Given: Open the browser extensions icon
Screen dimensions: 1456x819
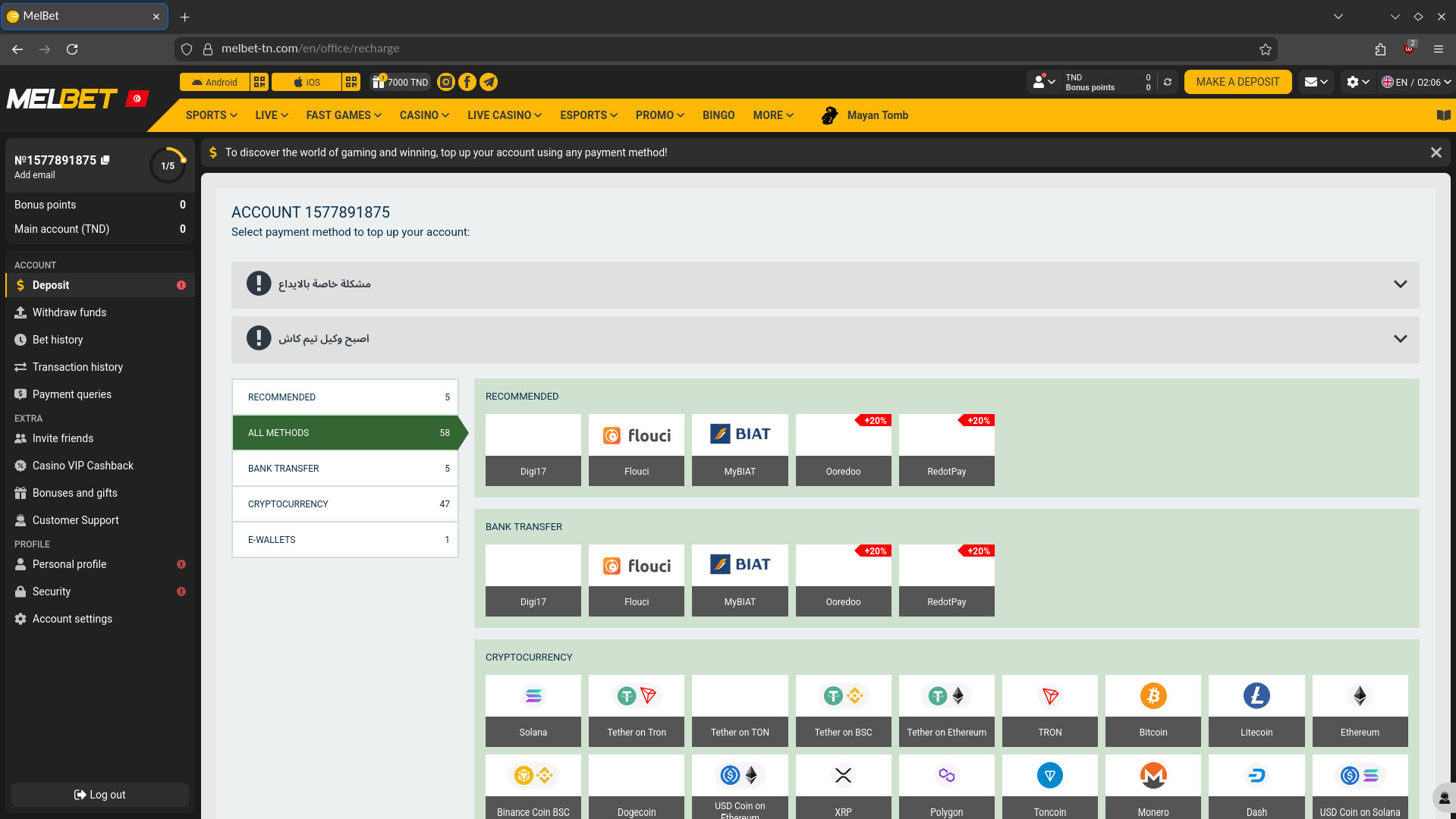Looking at the screenshot, I should pyautogui.click(x=1380, y=49).
